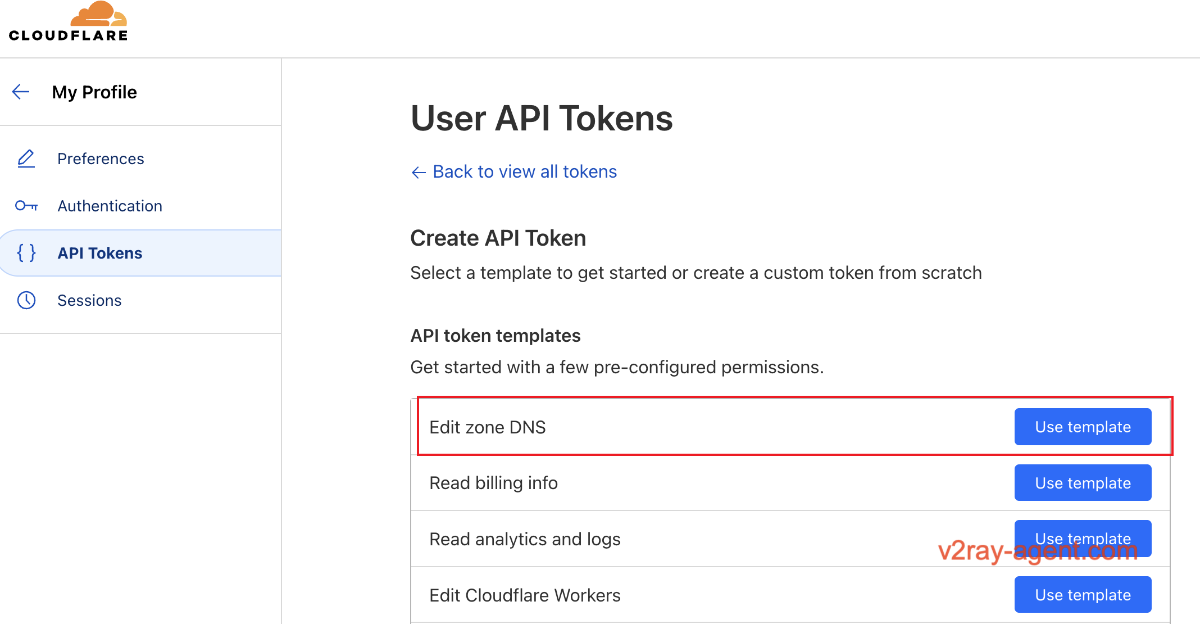Use template for Edit Cloudflare Workers
1200x624 pixels.
click(x=1083, y=594)
